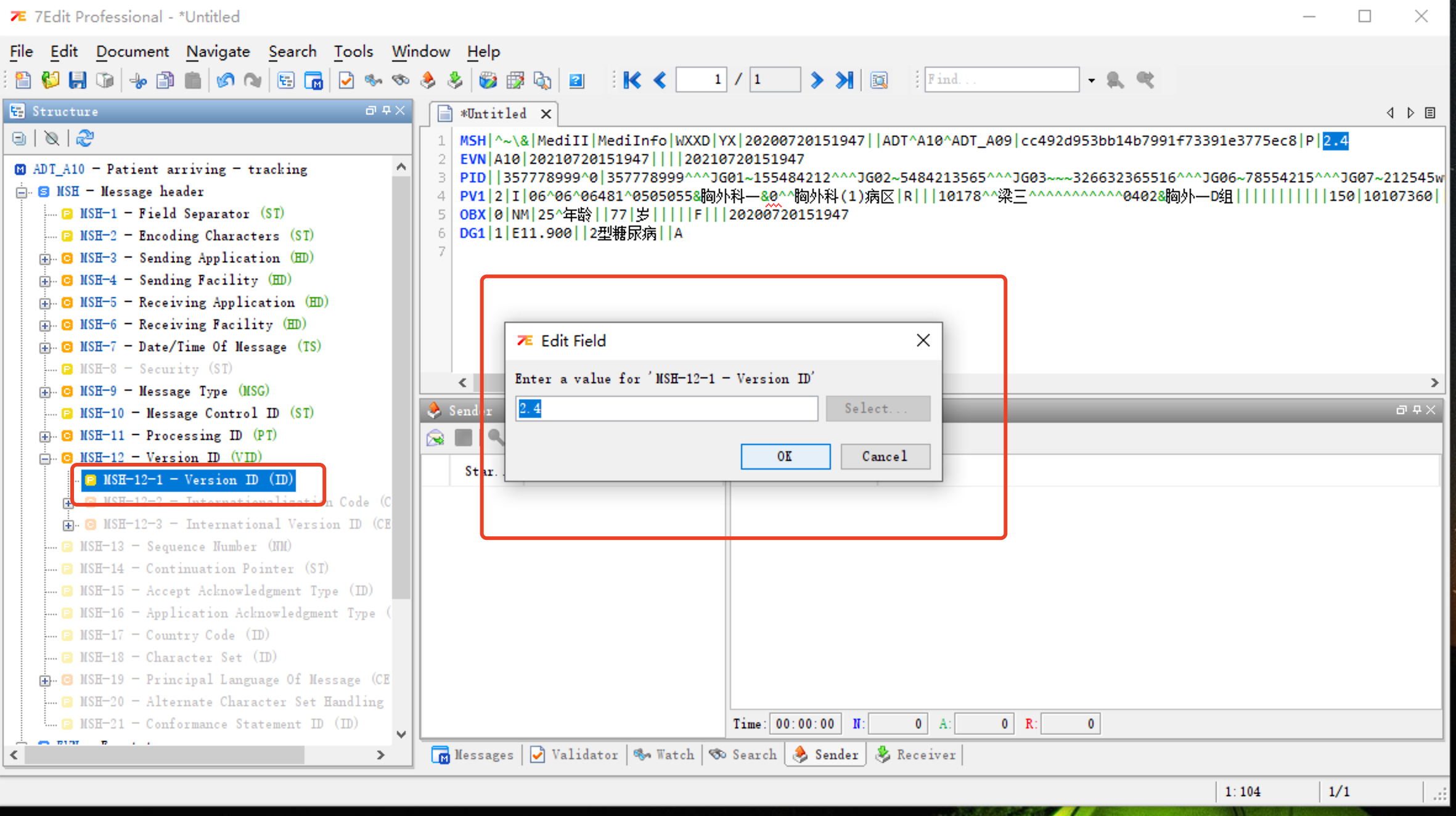Collapse the MSH-12 Version ID node

click(x=45, y=459)
